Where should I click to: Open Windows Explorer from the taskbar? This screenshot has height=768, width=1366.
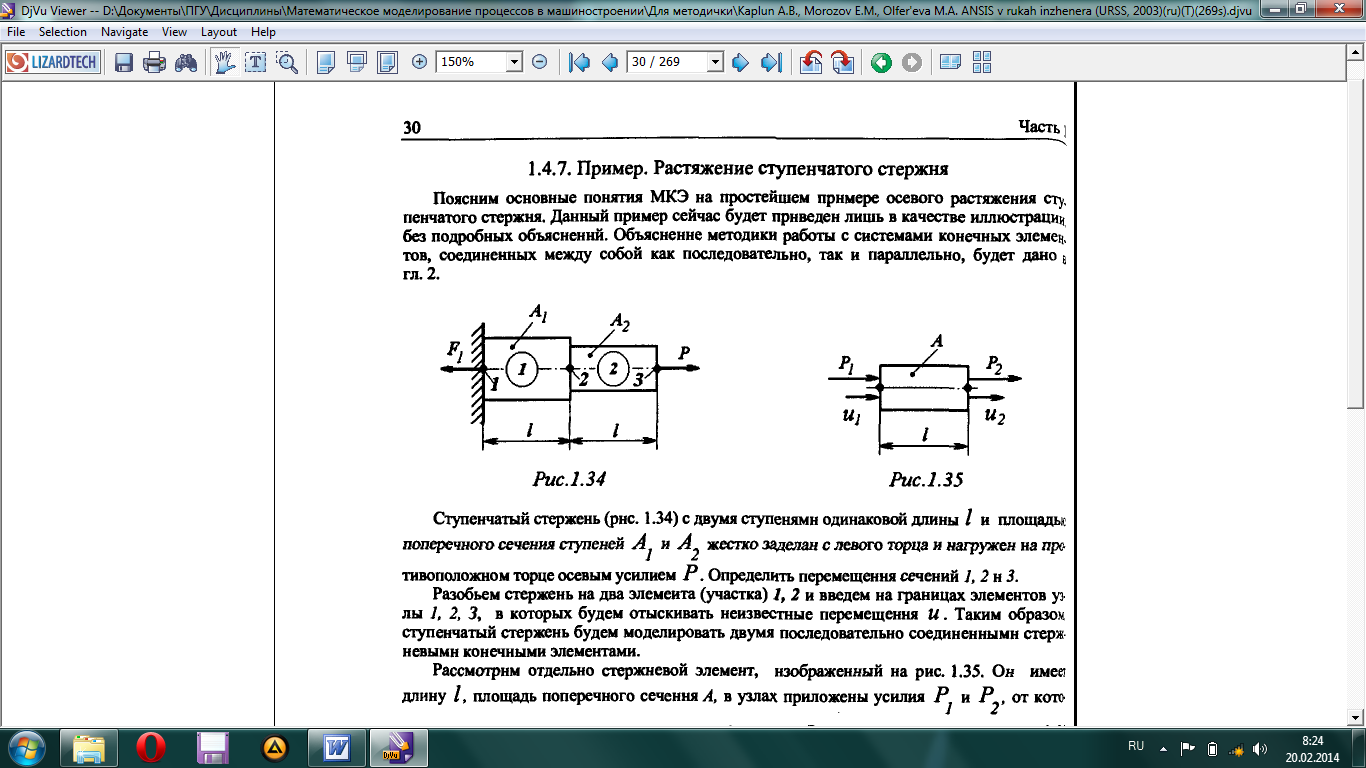point(90,748)
